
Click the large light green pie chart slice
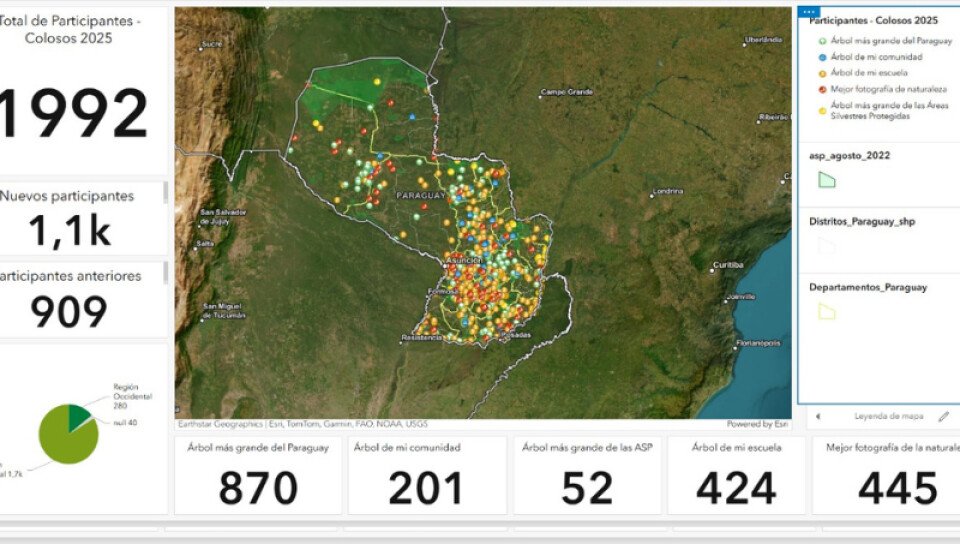(x=65, y=440)
